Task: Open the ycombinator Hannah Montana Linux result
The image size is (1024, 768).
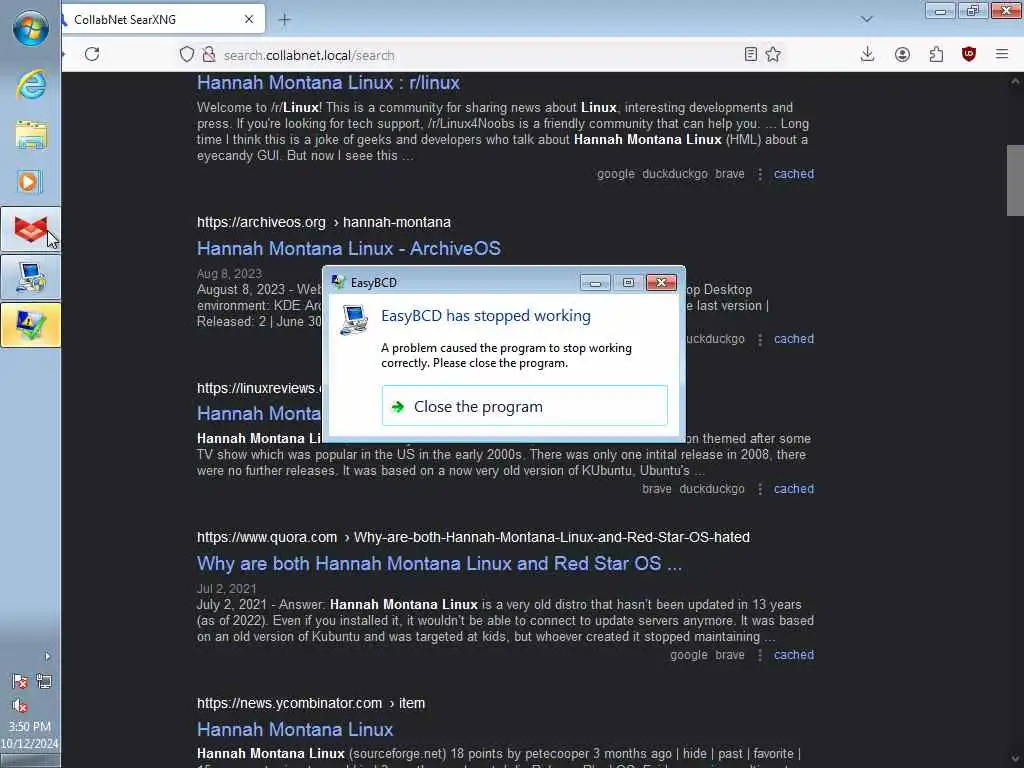Action: tap(295, 729)
